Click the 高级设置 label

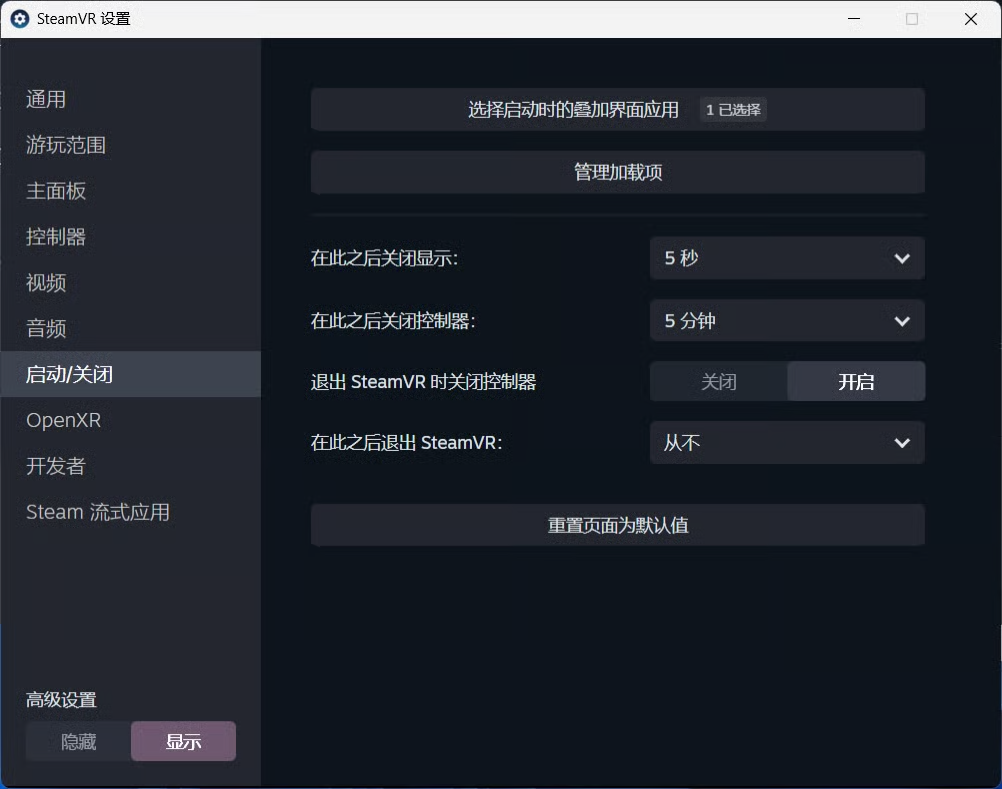pyautogui.click(x=61, y=700)
